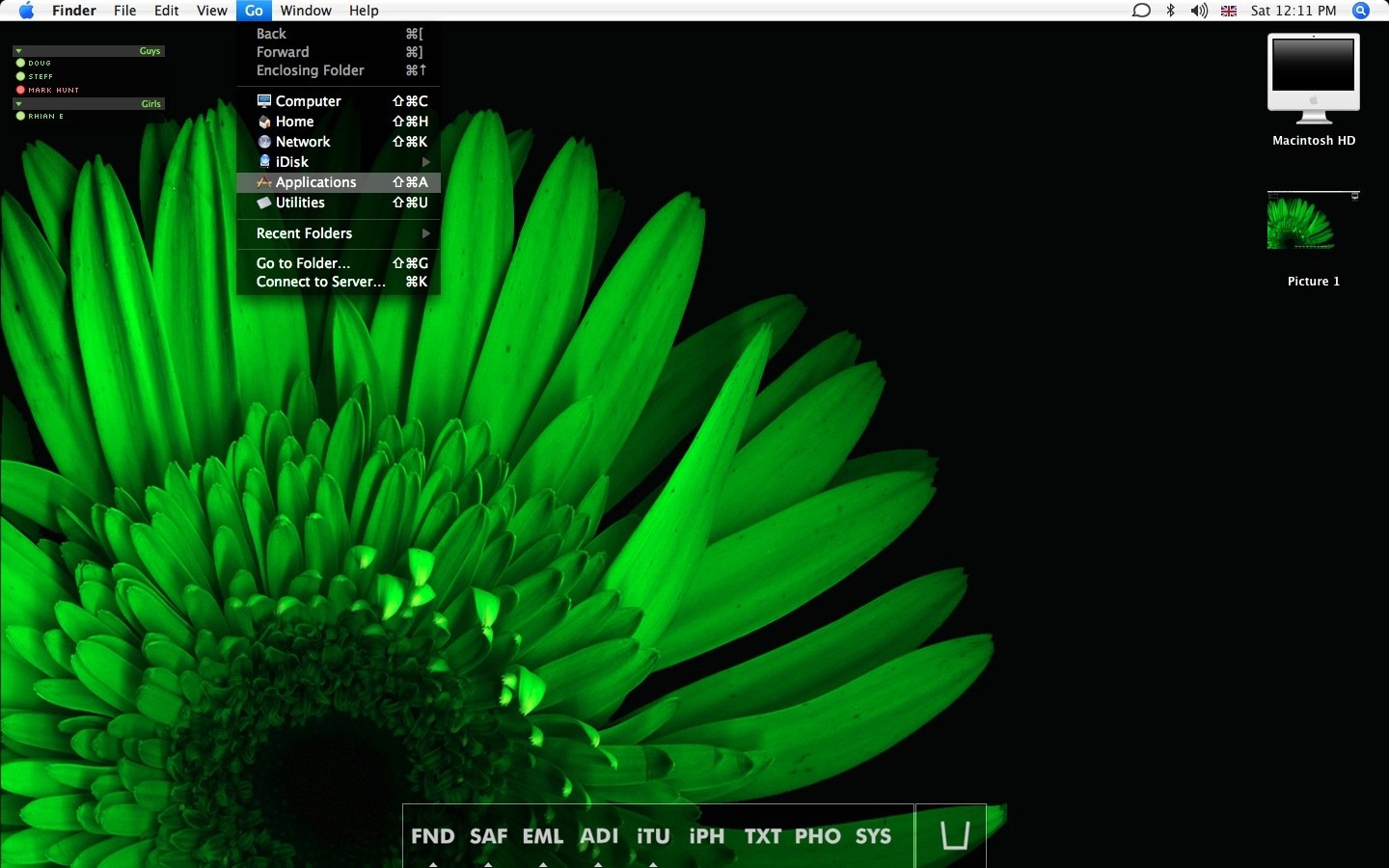Choose Computer in the Go menu

click(x=339, y=101)
